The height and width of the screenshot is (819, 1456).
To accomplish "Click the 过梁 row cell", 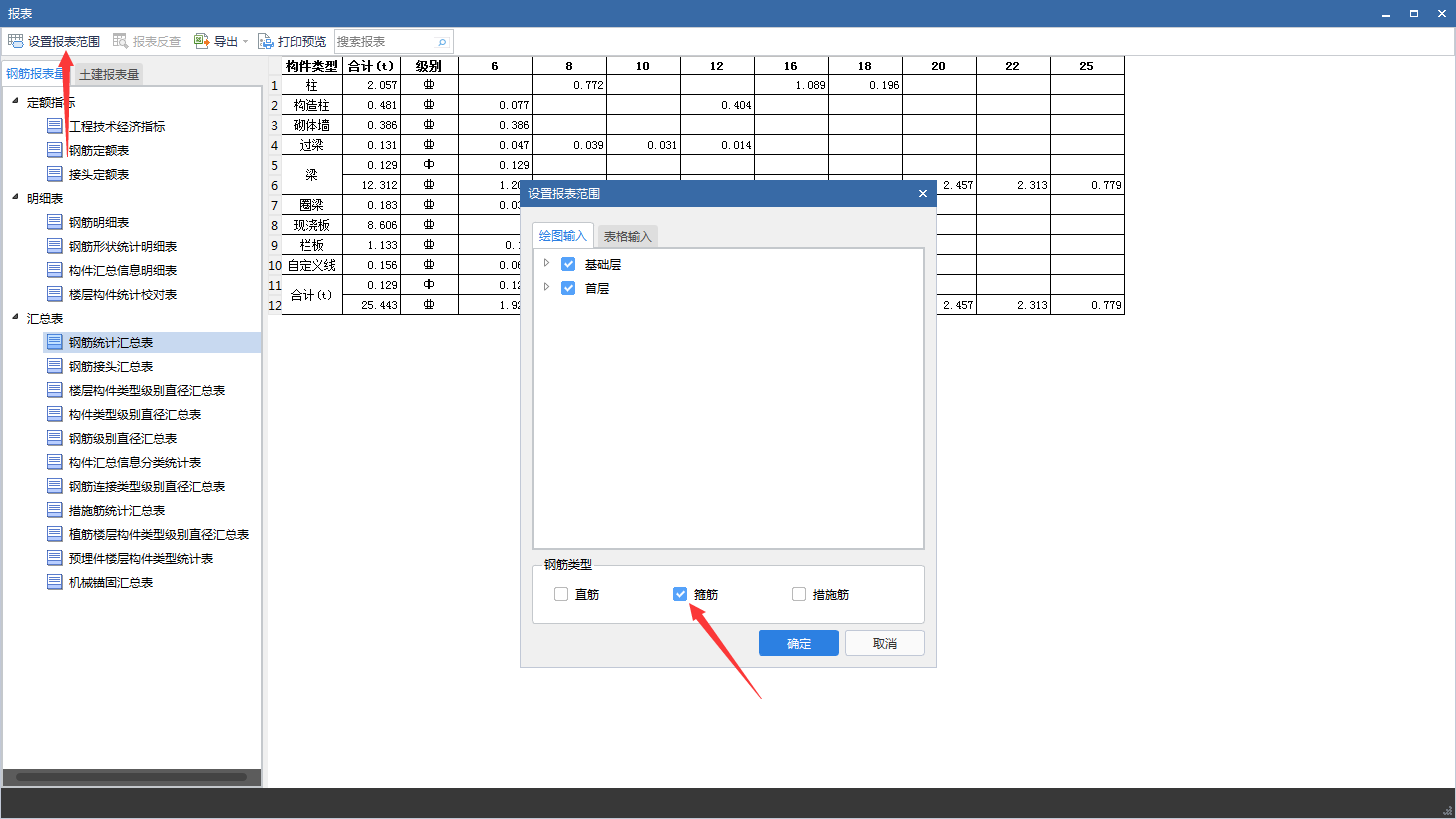I will [312, 145].
